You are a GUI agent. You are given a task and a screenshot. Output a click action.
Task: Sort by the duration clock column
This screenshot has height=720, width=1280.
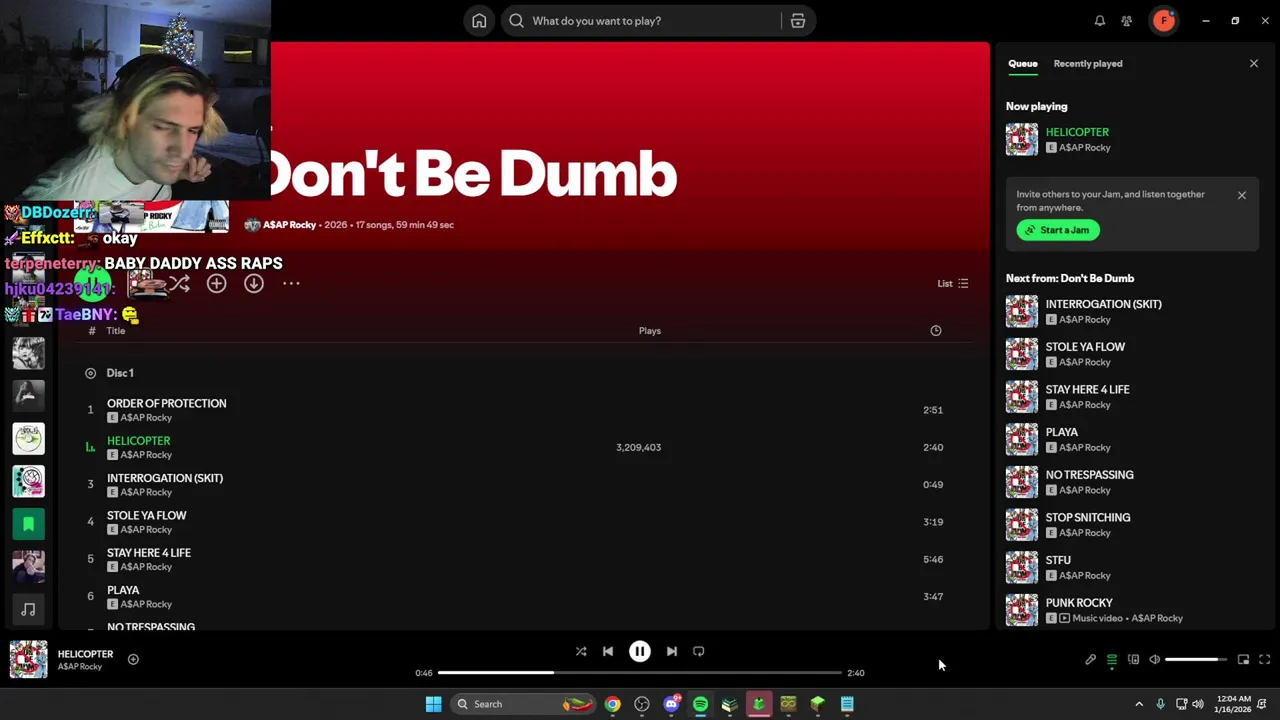pos(936,331)
